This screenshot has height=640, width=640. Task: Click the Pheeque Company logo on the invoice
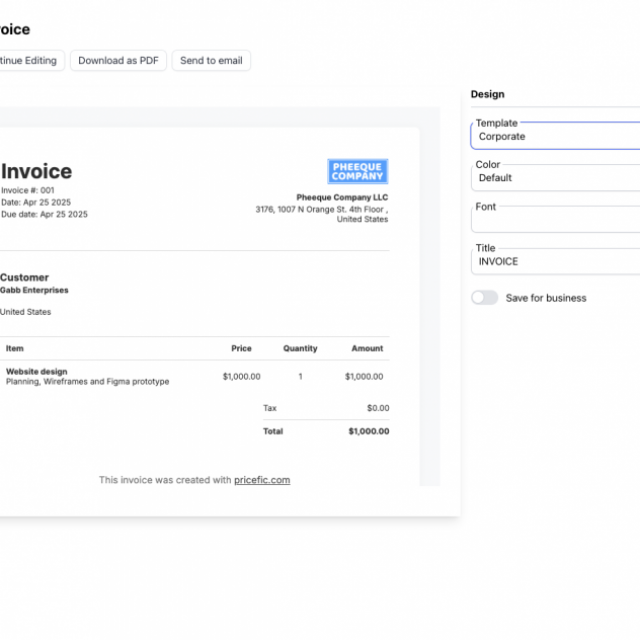[357, 171]
